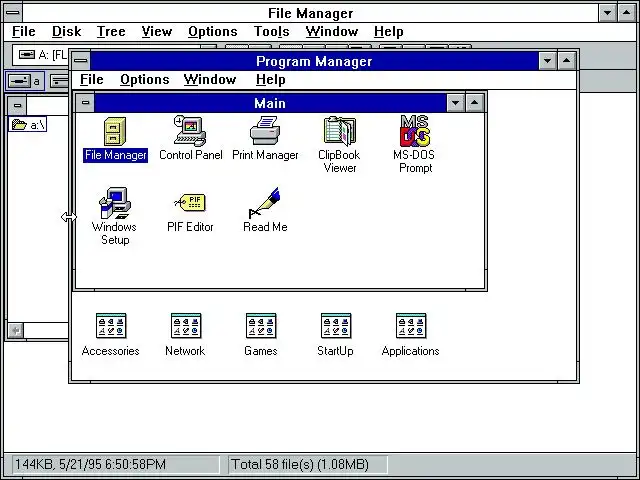Click the File Manager title bar
Viewport: 640px width, 480px height.
(x=310, y=13)
